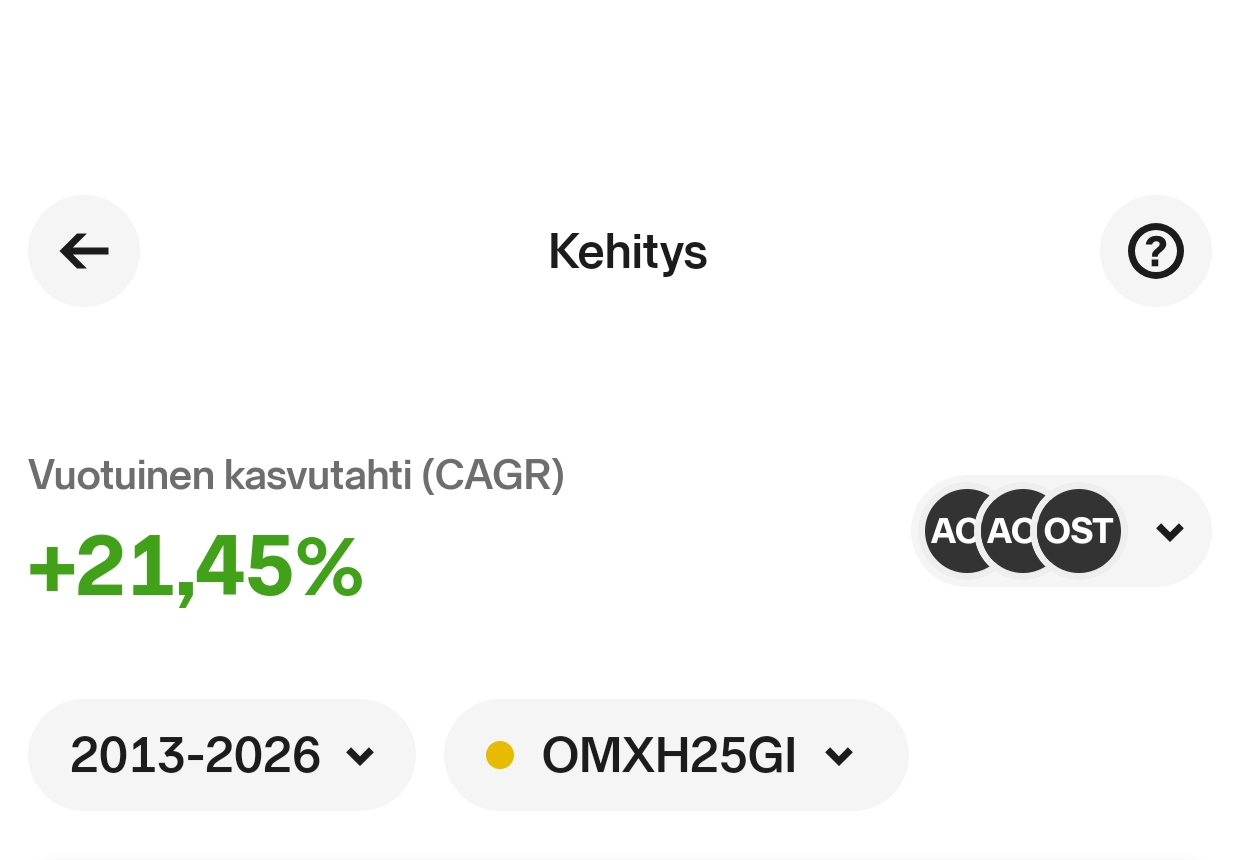Select the OST account avatar
Image resolution: width=1240 pixels, height=860 pixels.
pos(1078,531)
